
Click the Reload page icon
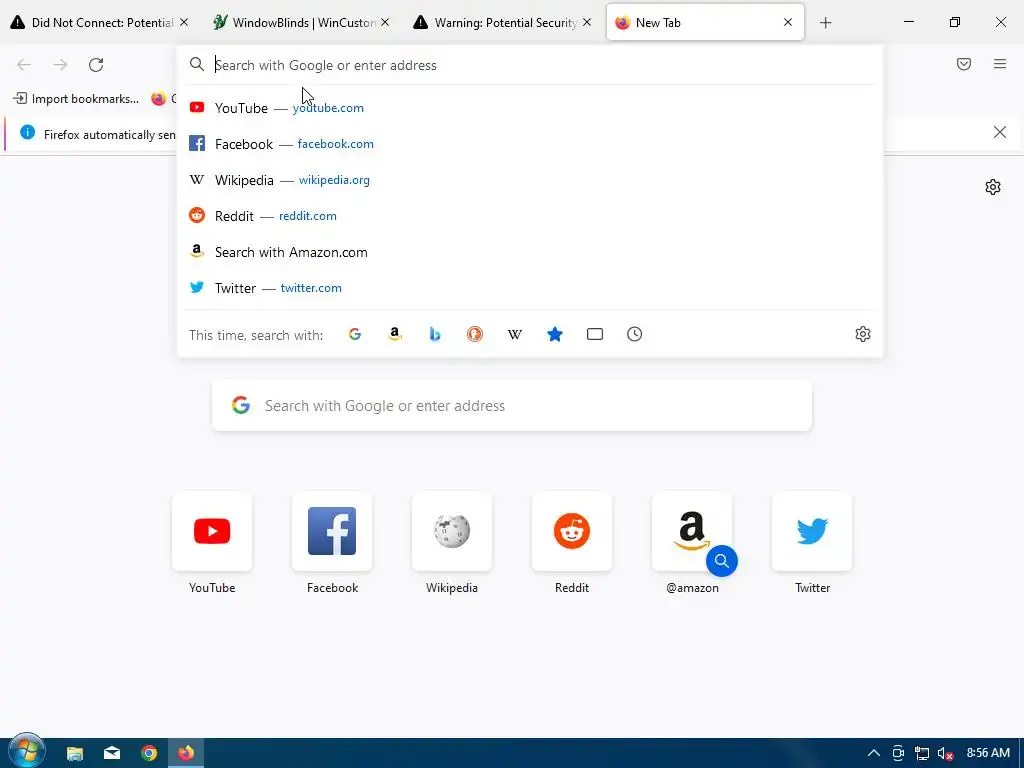point(96,65)
